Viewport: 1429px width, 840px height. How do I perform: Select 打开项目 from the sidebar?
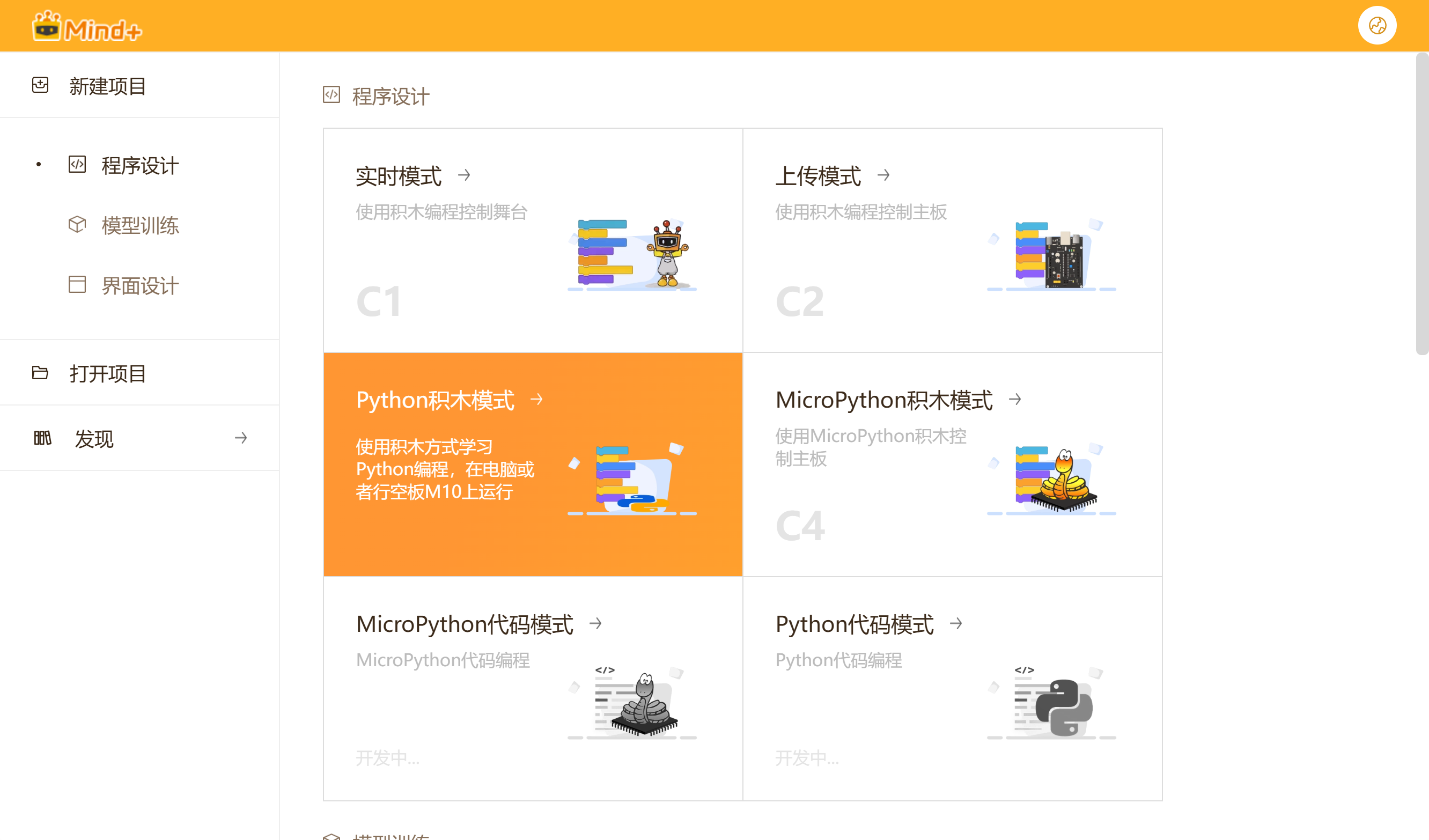click(108, 373)
